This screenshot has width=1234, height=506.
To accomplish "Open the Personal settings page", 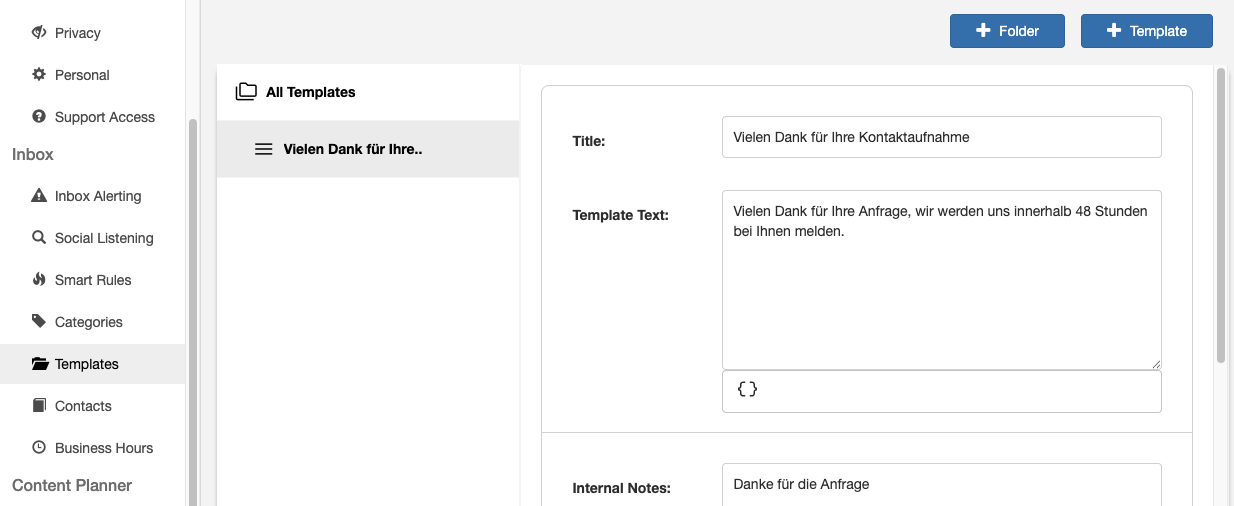I will (93, 75).
